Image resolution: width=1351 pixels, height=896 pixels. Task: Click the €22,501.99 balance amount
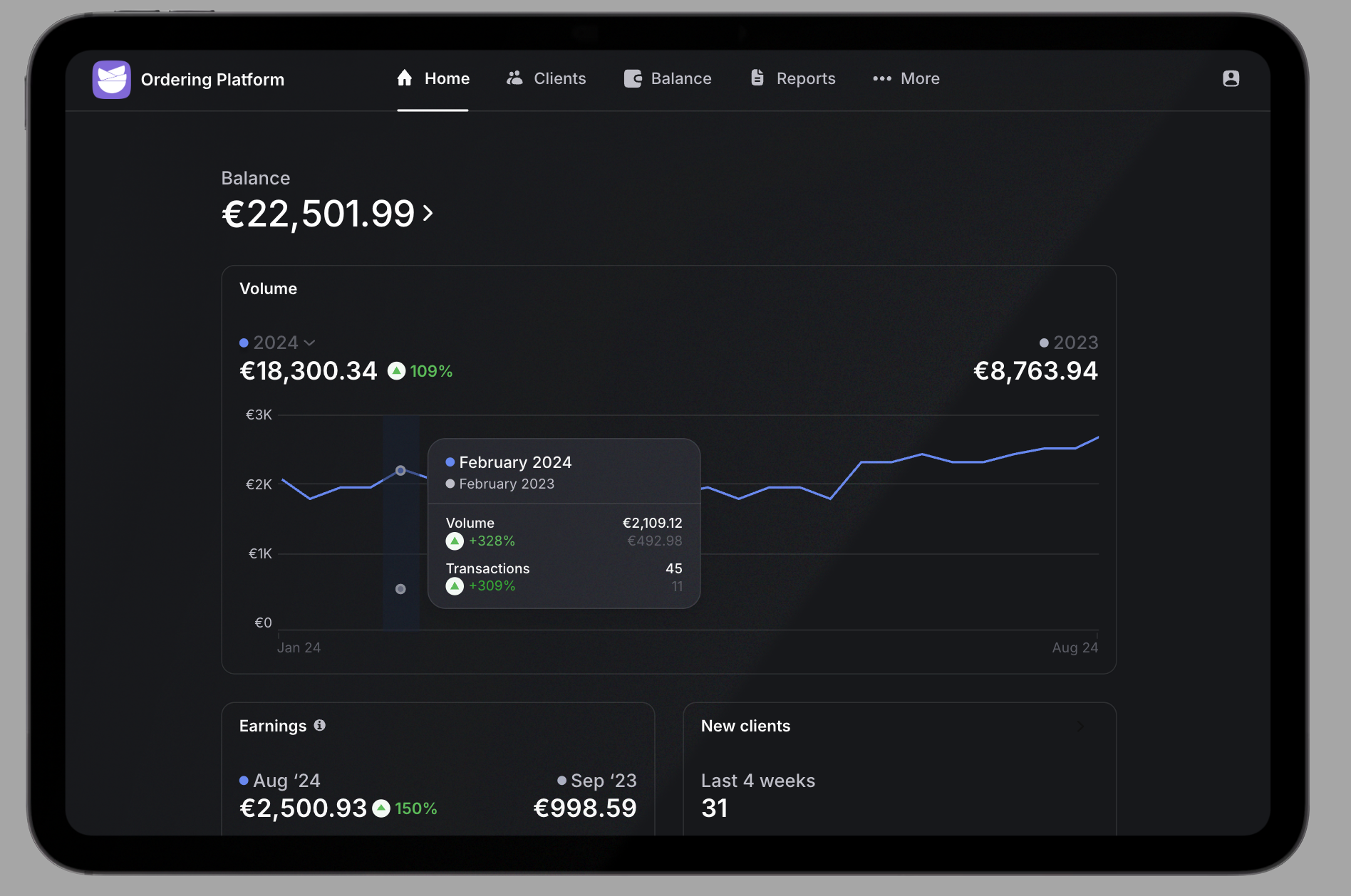[x=319, y=214]
